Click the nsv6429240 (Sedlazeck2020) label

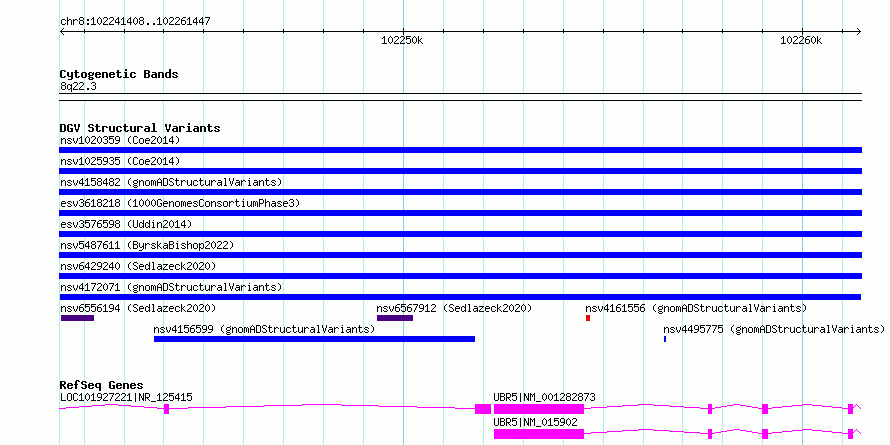(x=138, y=266)
